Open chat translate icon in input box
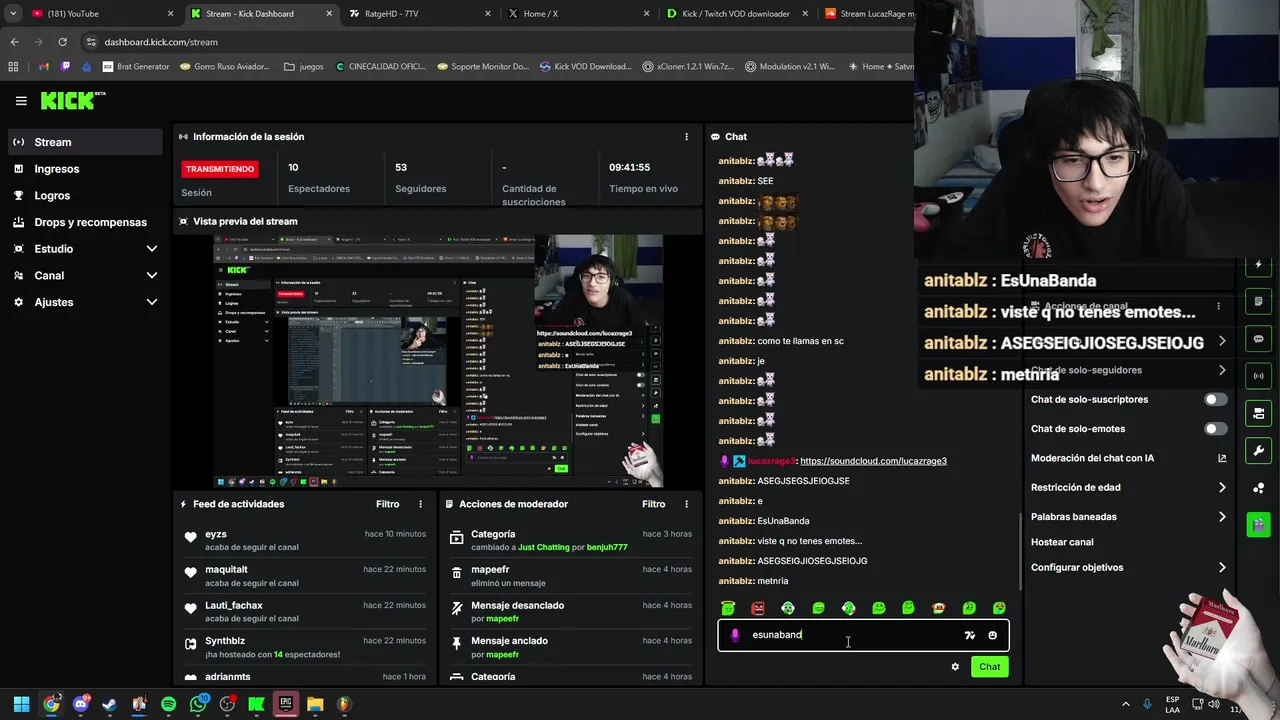The image size is (1280, 720). point(969,635)
